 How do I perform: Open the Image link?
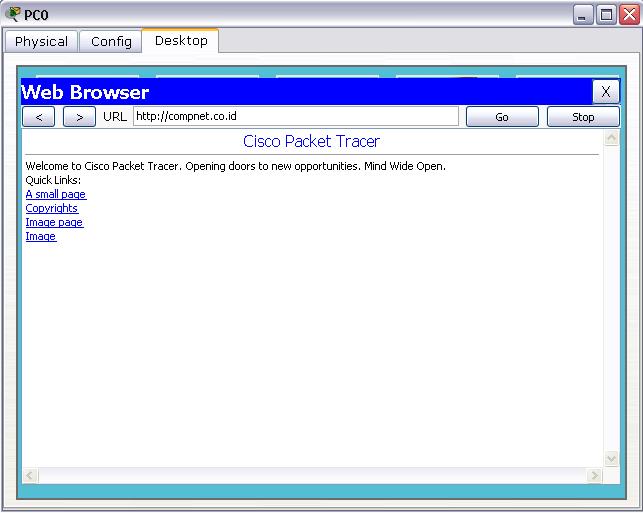click(x=41, y=236)
